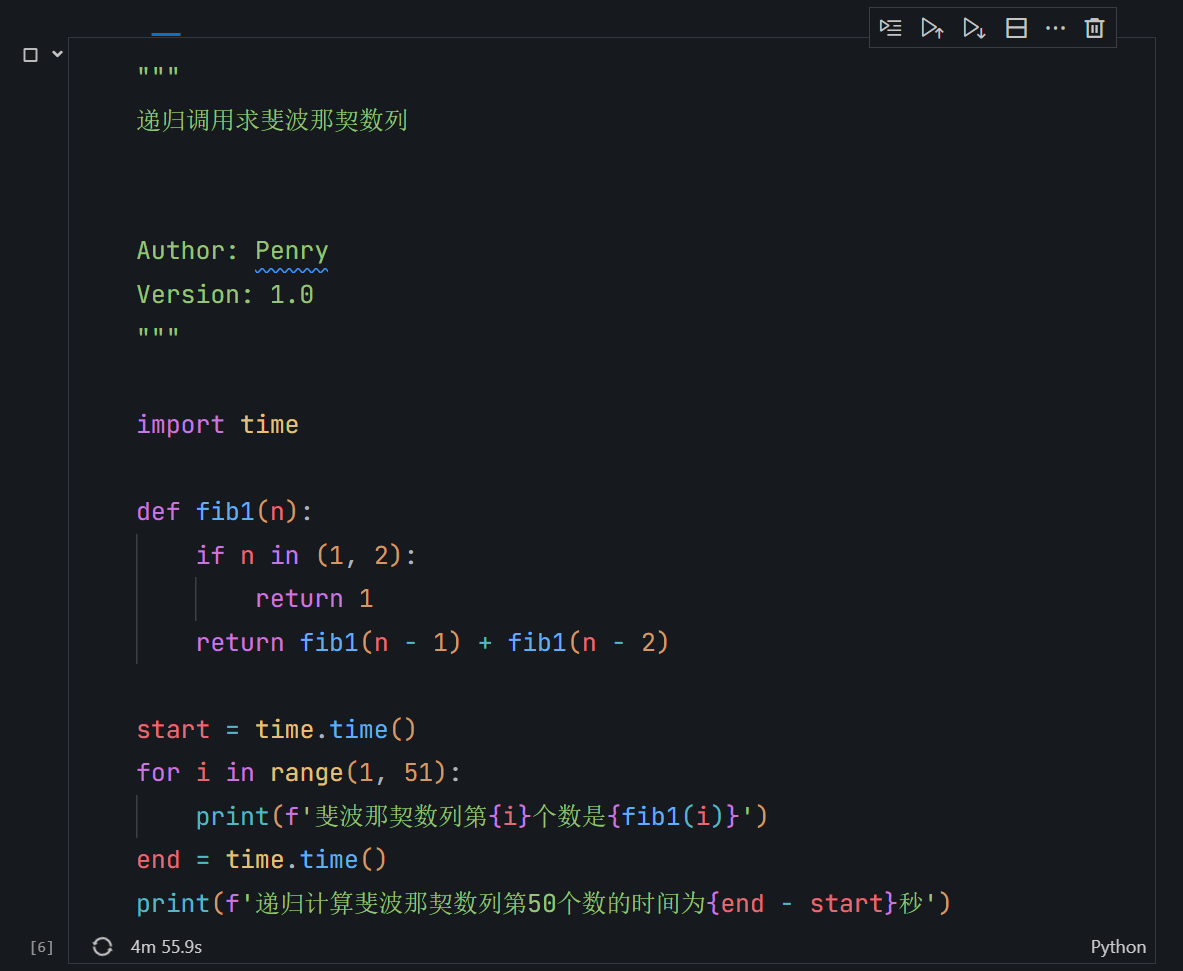Click the spinning execution status icon
The height and width of the screenshot is (971, 1183).
102,946
